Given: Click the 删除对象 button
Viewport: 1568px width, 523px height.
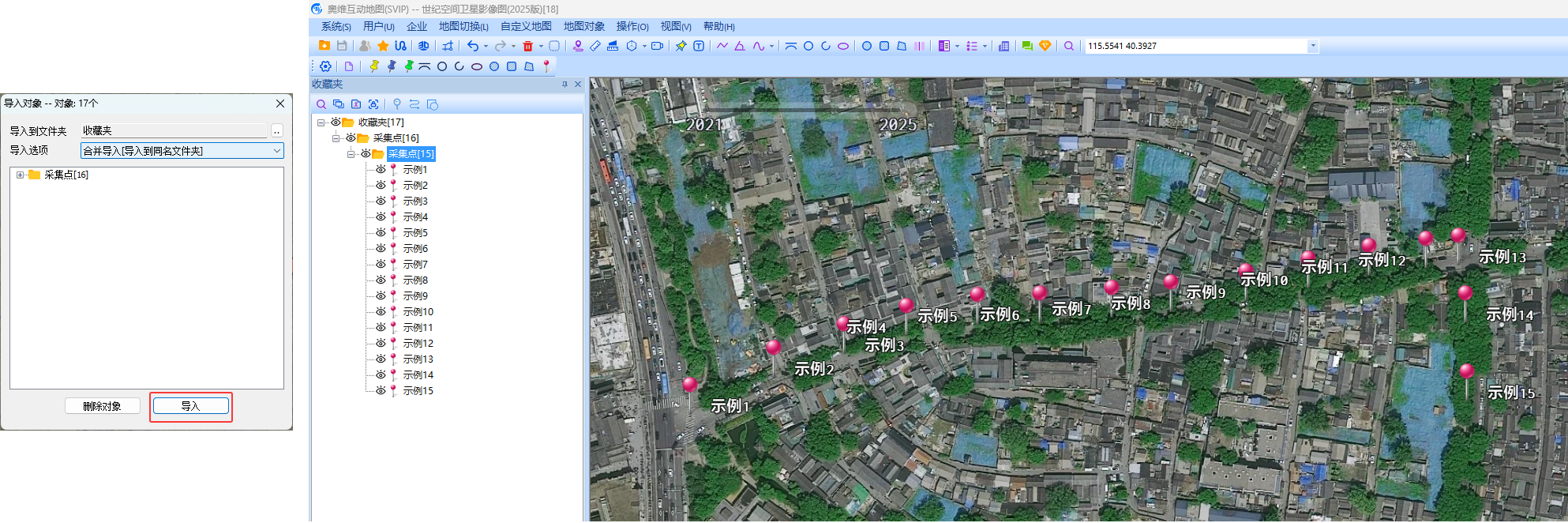Looking at the screenshot, I should pos(103,406).
